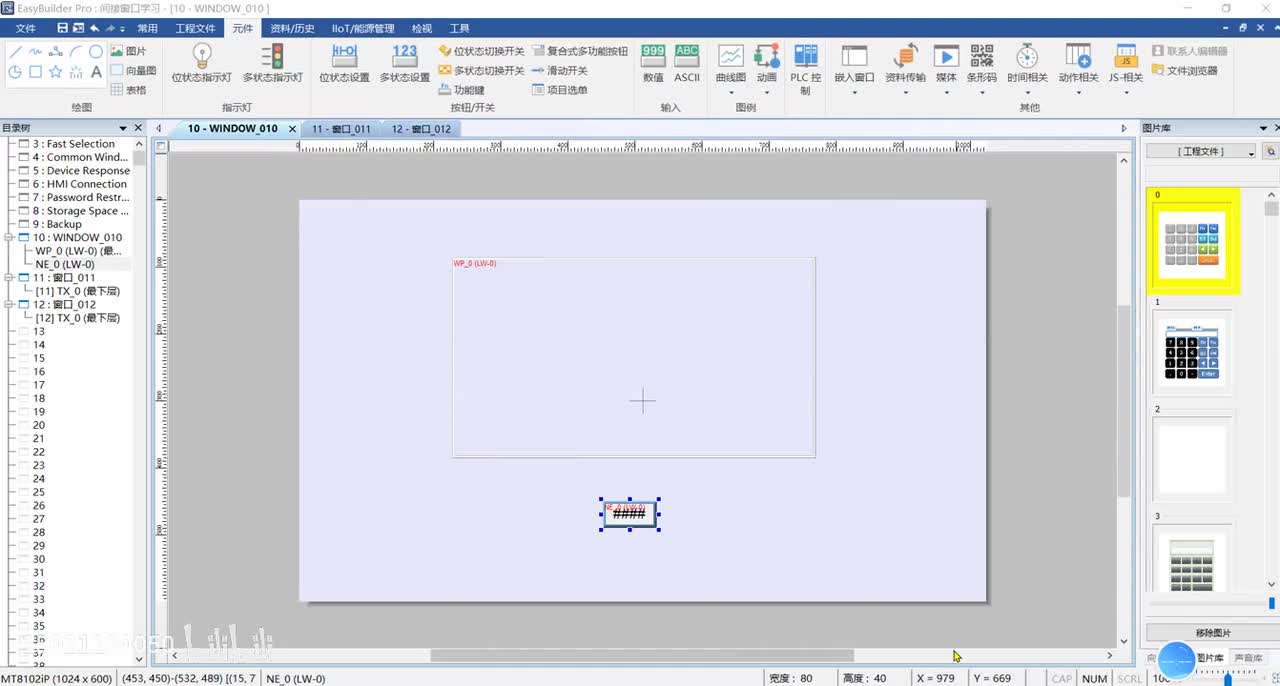Add a 项目选单 option list

click(559, 90)
